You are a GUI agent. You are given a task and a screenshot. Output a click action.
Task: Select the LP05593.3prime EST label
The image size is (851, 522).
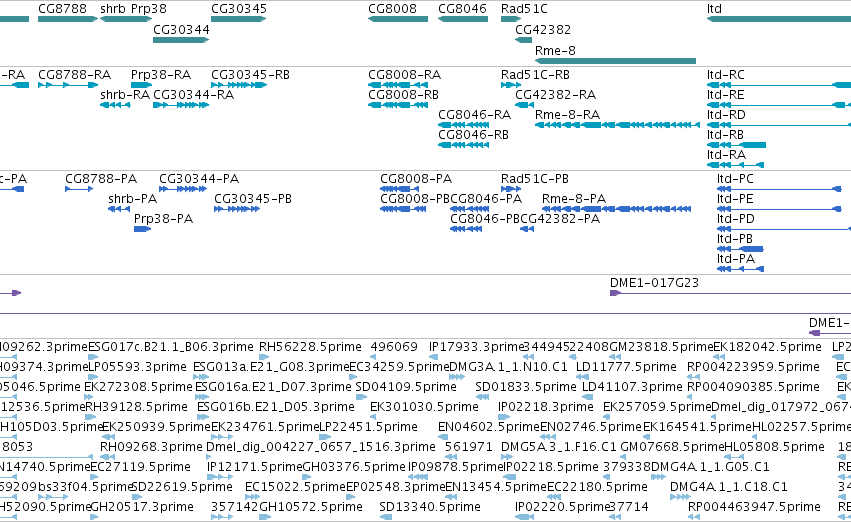[137, 367]
